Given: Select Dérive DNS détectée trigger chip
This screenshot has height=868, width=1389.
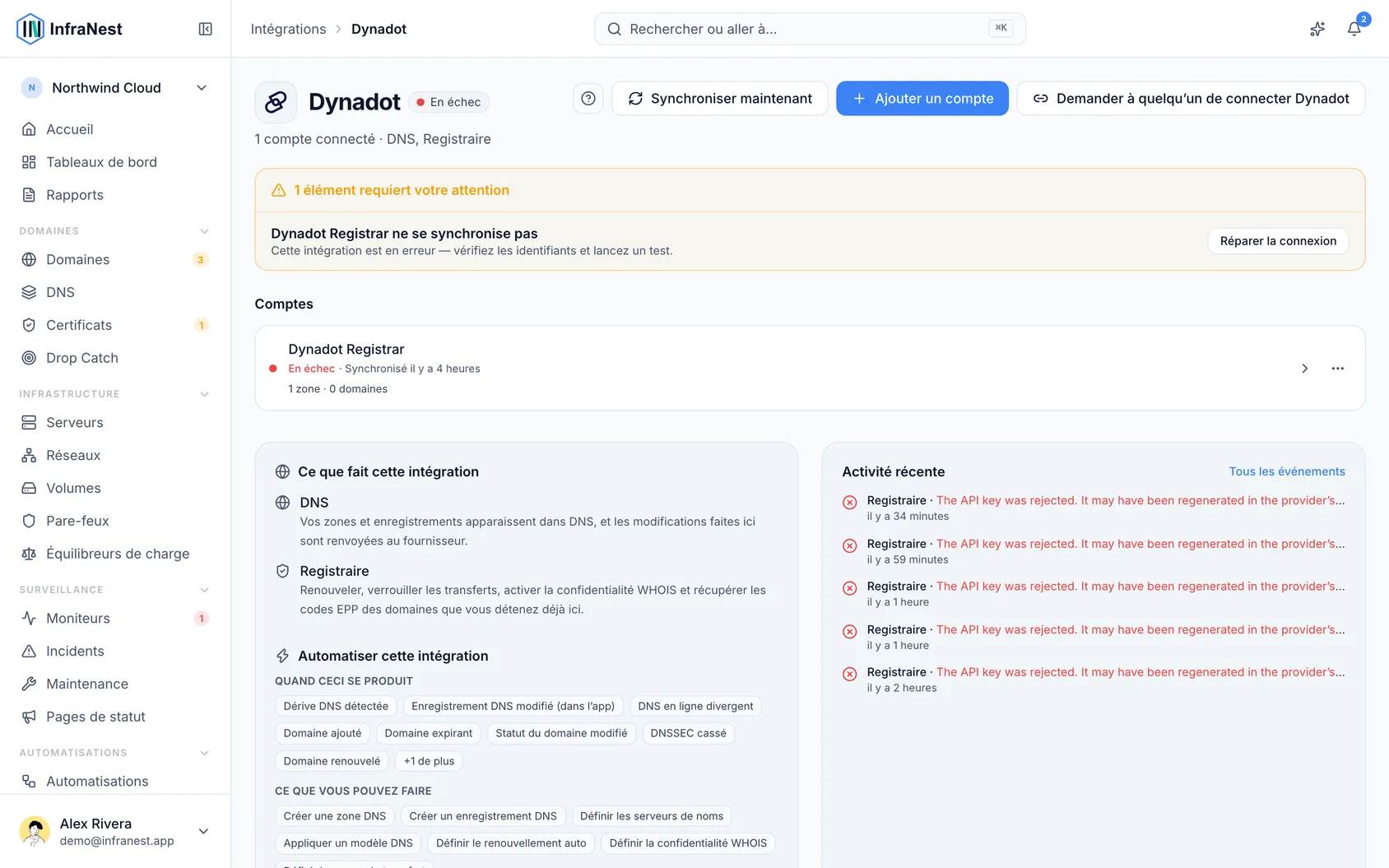Looking at the screenshot, I should pos(336,706).
